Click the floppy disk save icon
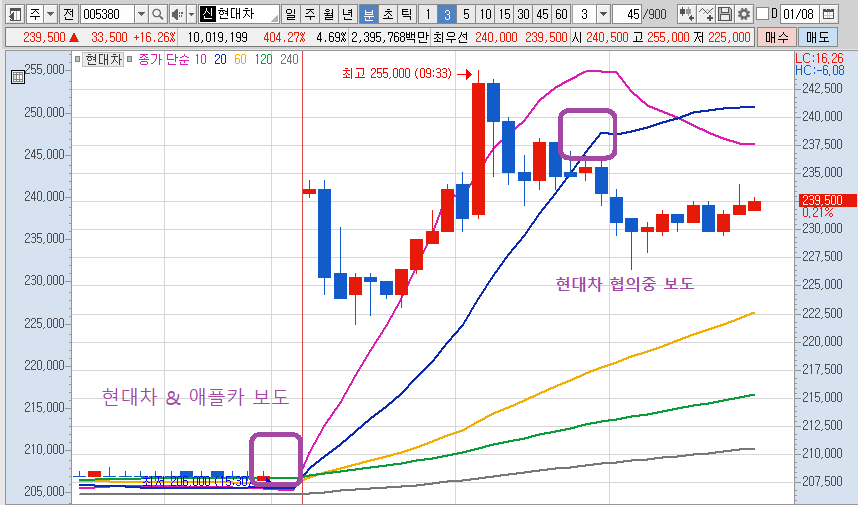The width and height of the screenshot is (858, 505). [724, 14]
